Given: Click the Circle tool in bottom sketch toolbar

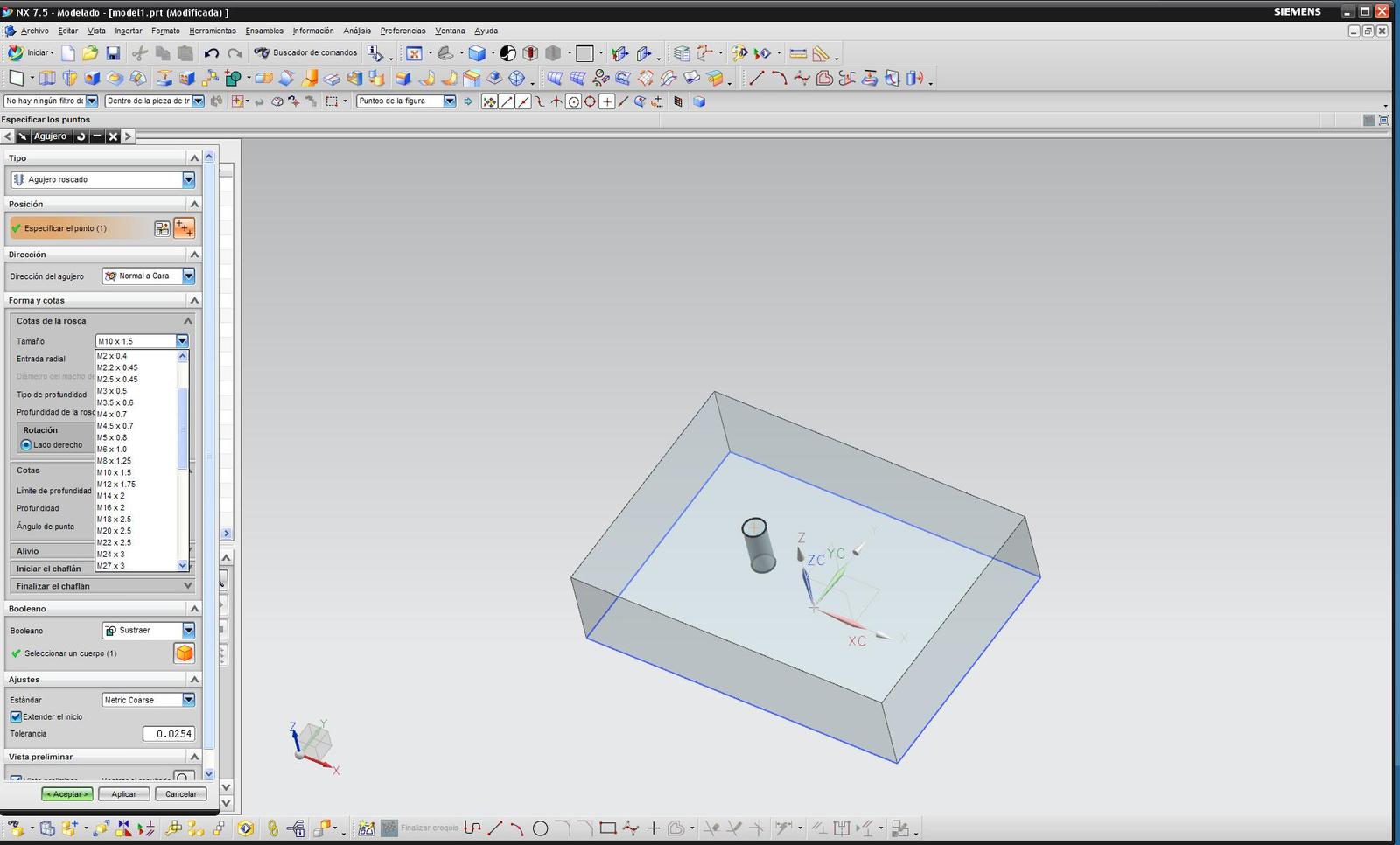Looking at the screenshot, I should pyautogui.click(x=540, y=828).
